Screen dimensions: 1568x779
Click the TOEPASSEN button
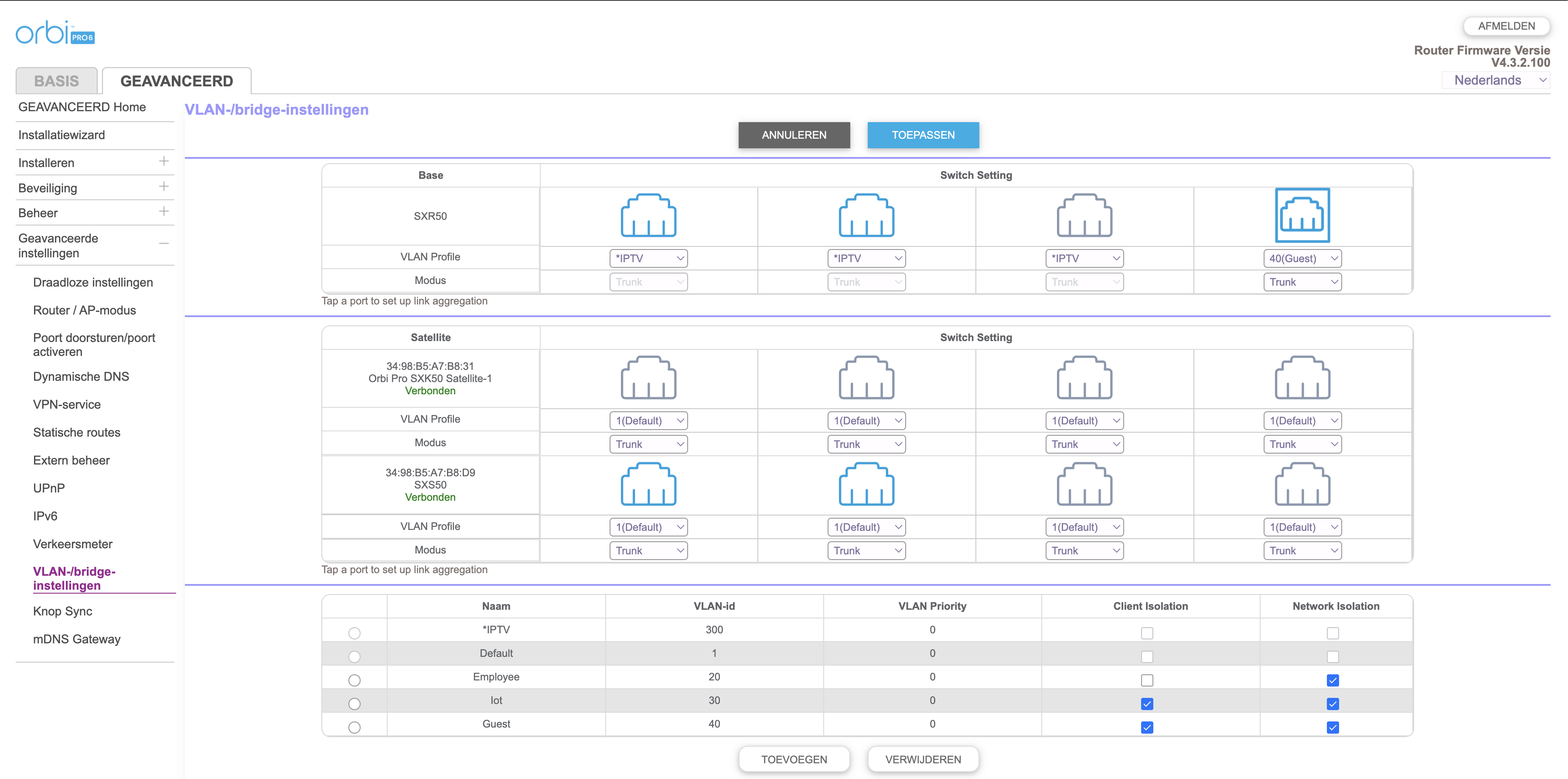coord(923,135)
